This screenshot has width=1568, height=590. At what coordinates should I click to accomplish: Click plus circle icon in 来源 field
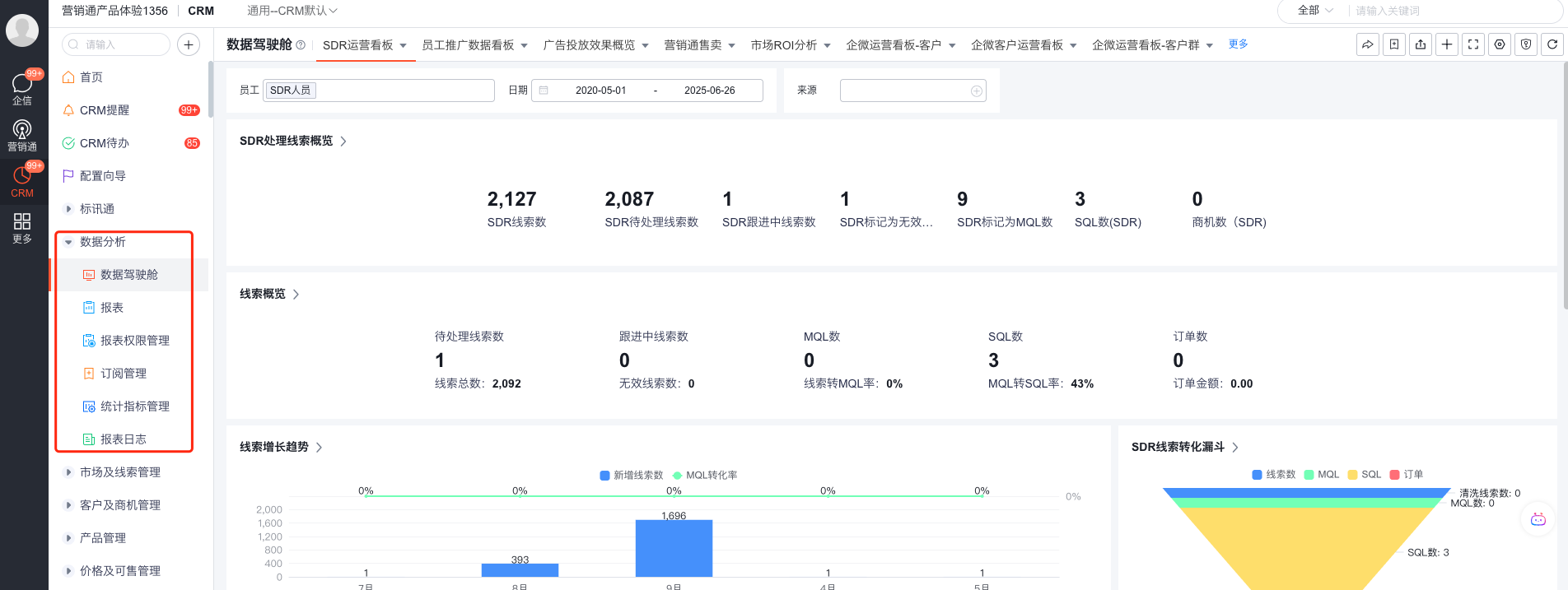[x=977, y=91]
